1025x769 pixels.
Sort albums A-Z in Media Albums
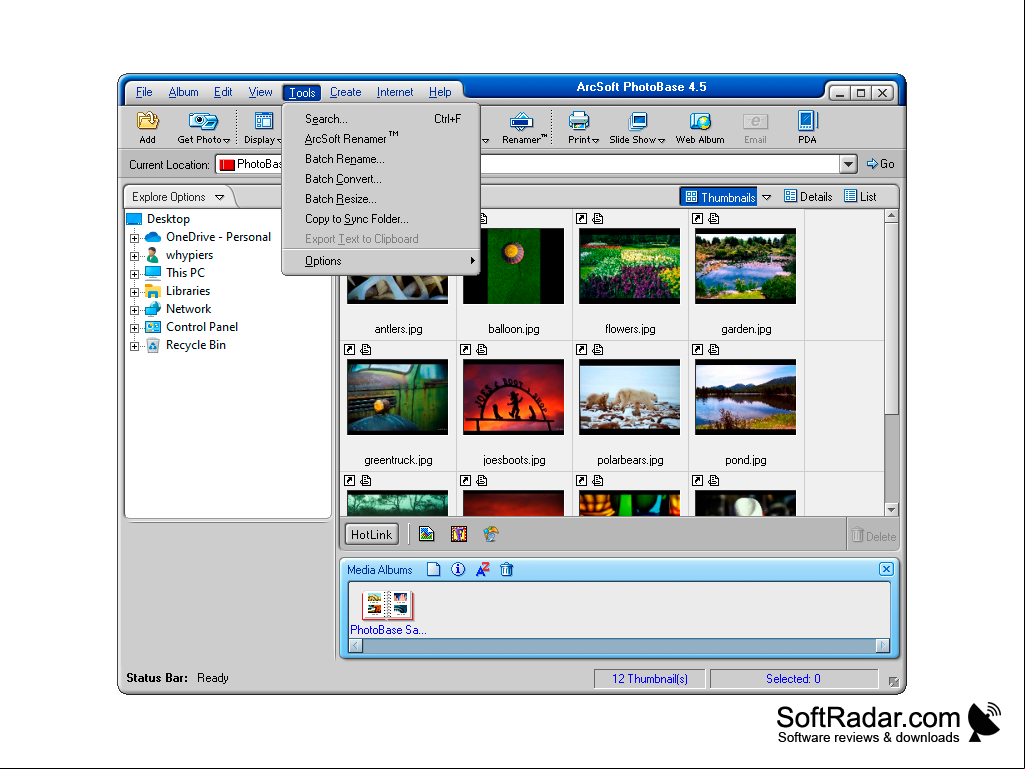[482, 570]
